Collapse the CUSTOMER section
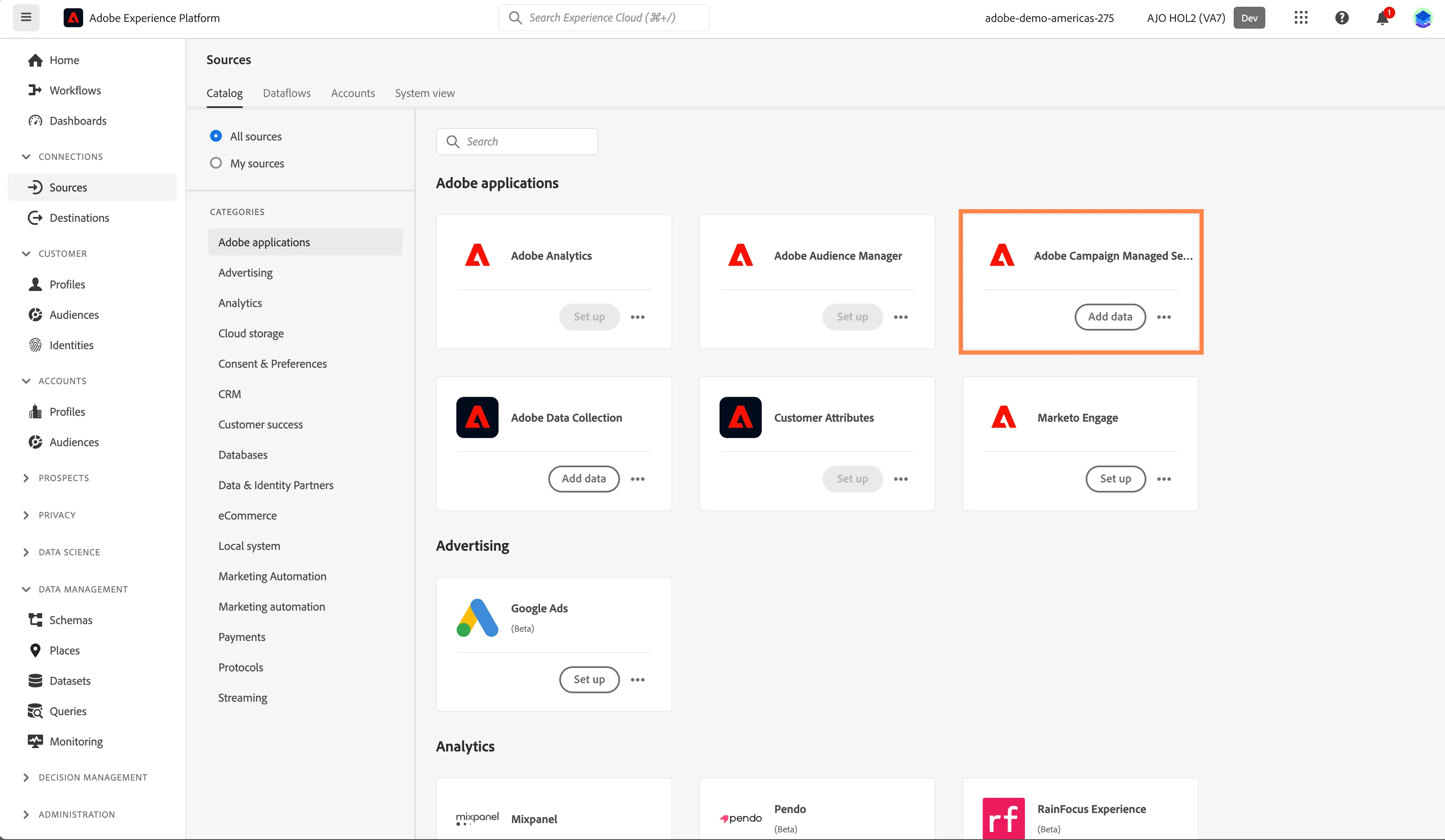This screenshot has height=840, width=1445. (26, 253)
